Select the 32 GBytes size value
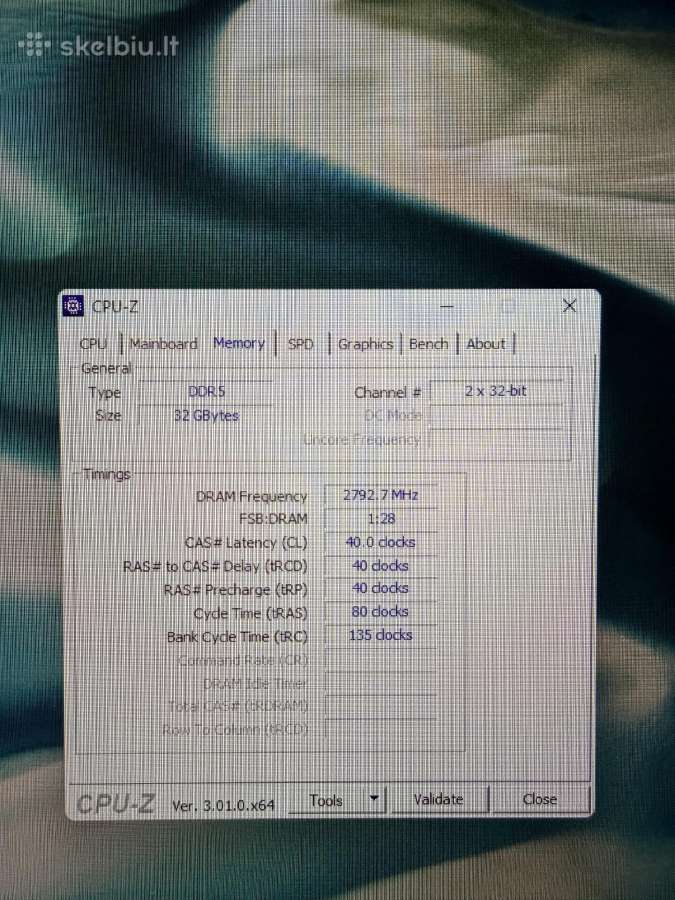This screenshot has height=900, width=675. pyautogui.click(x=207, y=416)
